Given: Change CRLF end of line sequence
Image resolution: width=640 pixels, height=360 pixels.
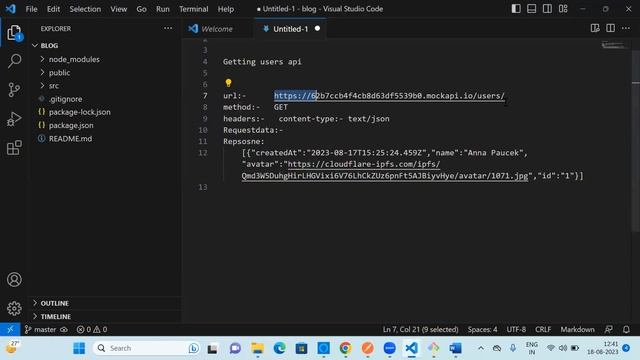Looking at the screenshot, I should 543,329.
